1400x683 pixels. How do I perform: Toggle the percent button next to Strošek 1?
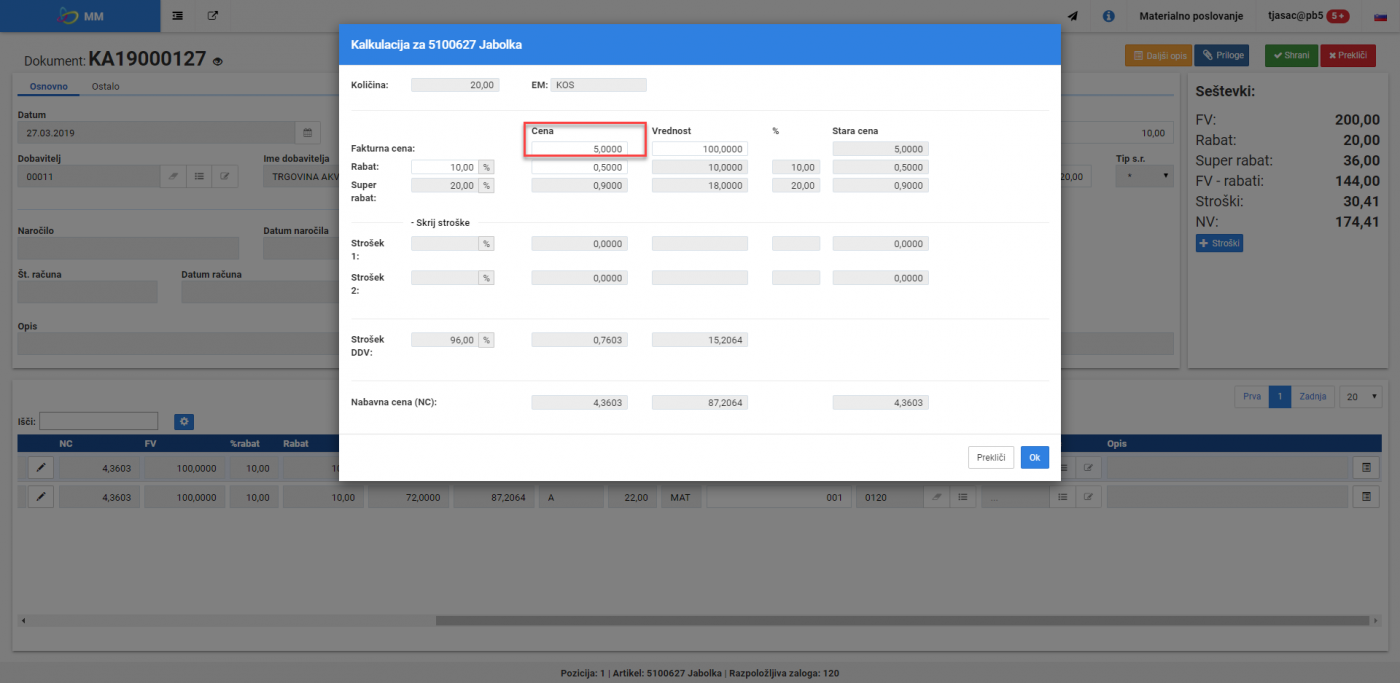click(x=487, y=243)
